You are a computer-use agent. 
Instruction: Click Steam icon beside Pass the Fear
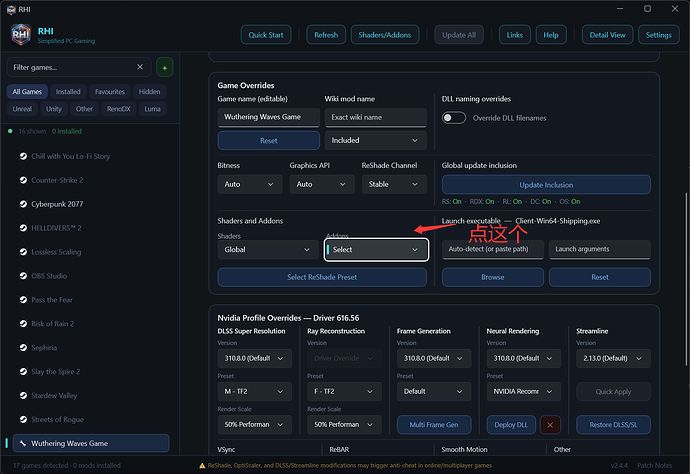[x=23, y=300]
